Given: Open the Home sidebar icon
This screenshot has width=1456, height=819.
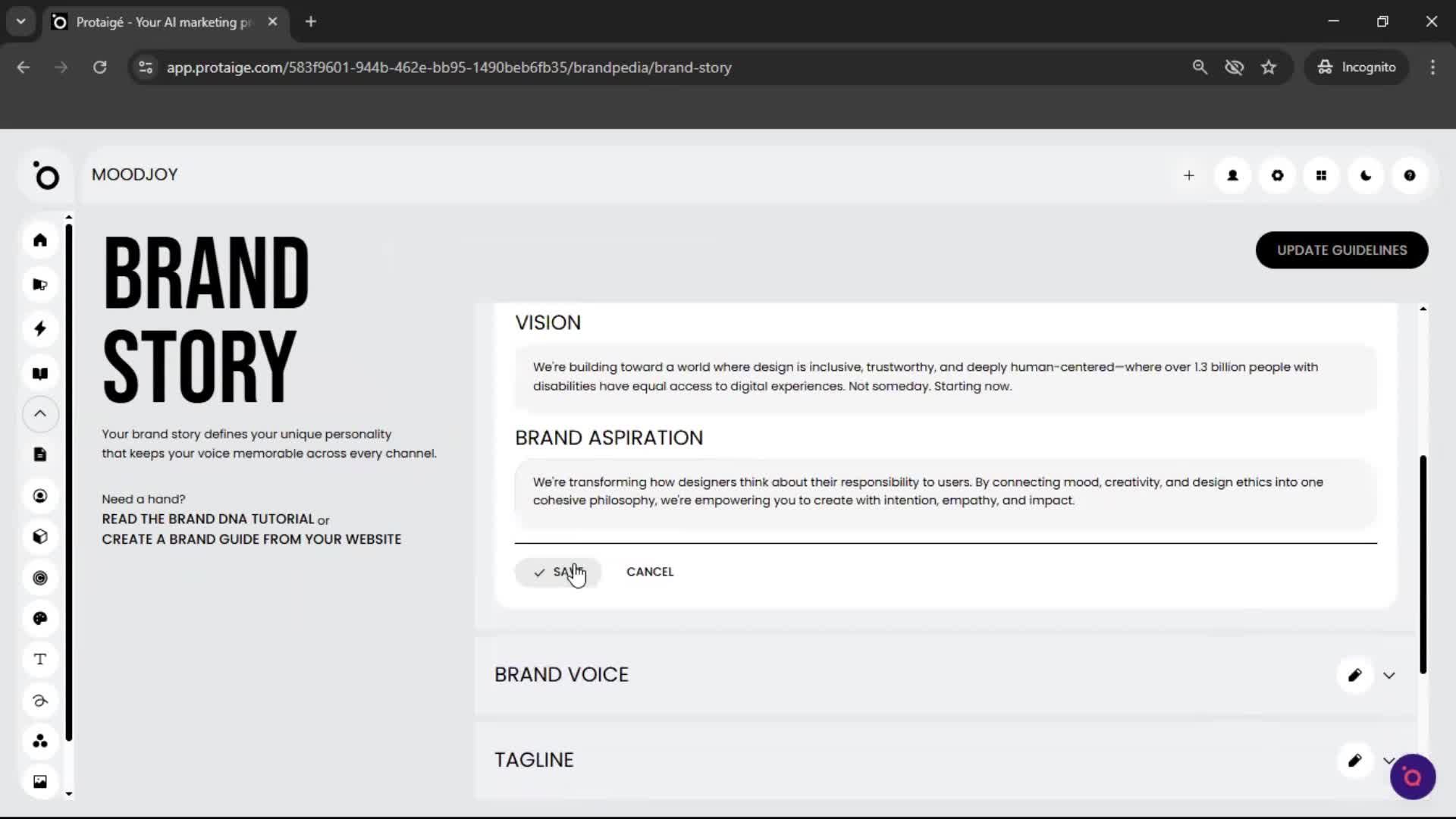Looking at the screenshot, I should click(40, 240).
